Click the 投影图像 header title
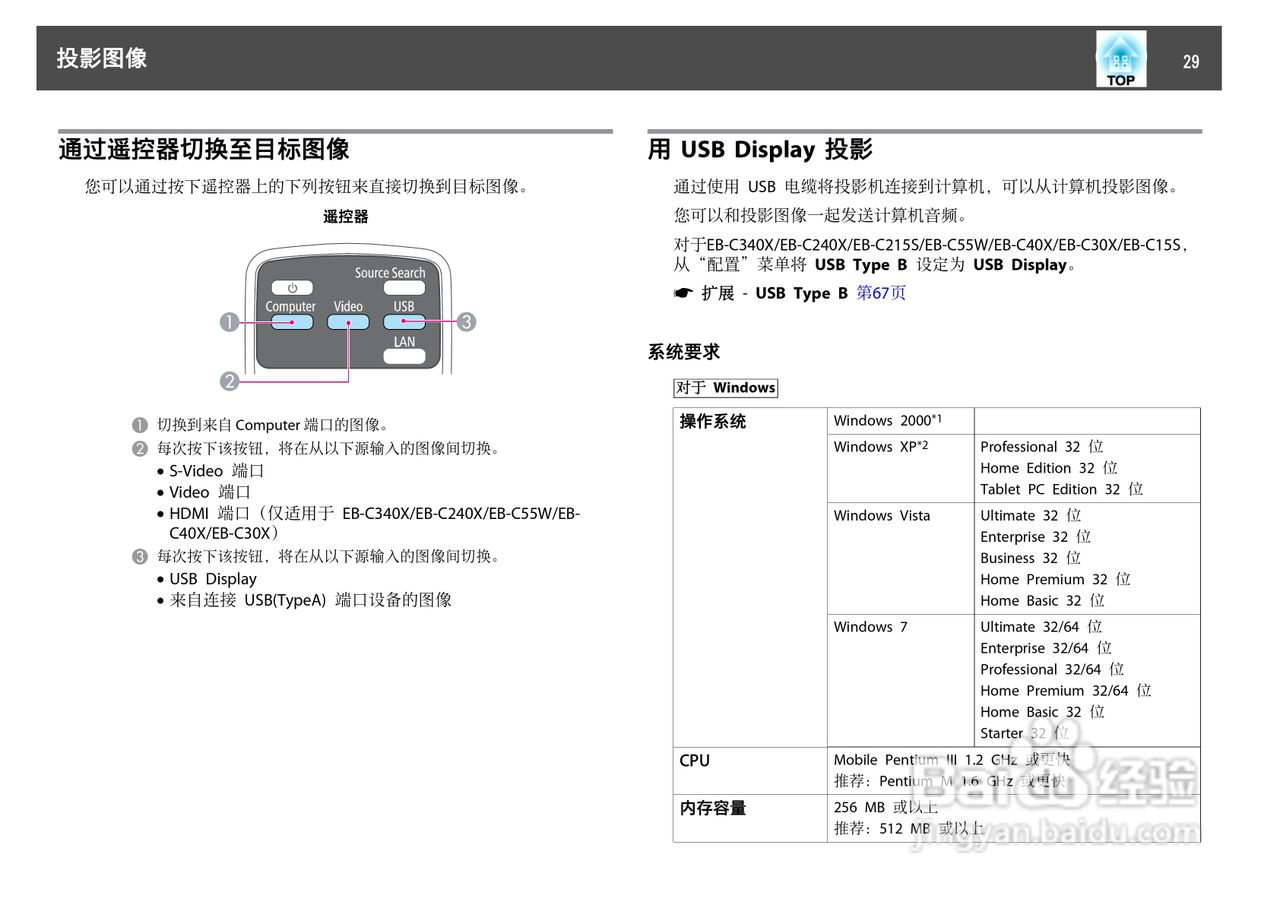1280x905 pixels. click(x=102, y=58)
